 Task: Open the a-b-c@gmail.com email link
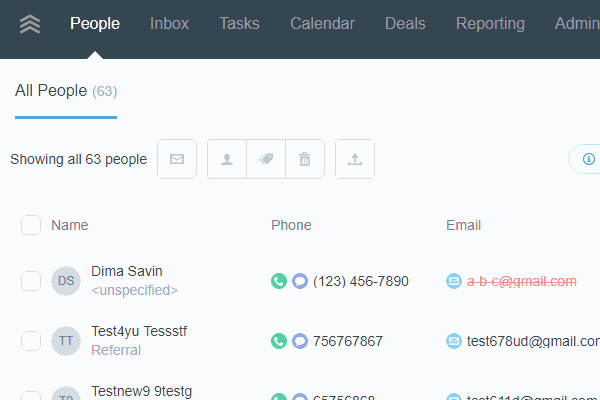pos(521,281)
